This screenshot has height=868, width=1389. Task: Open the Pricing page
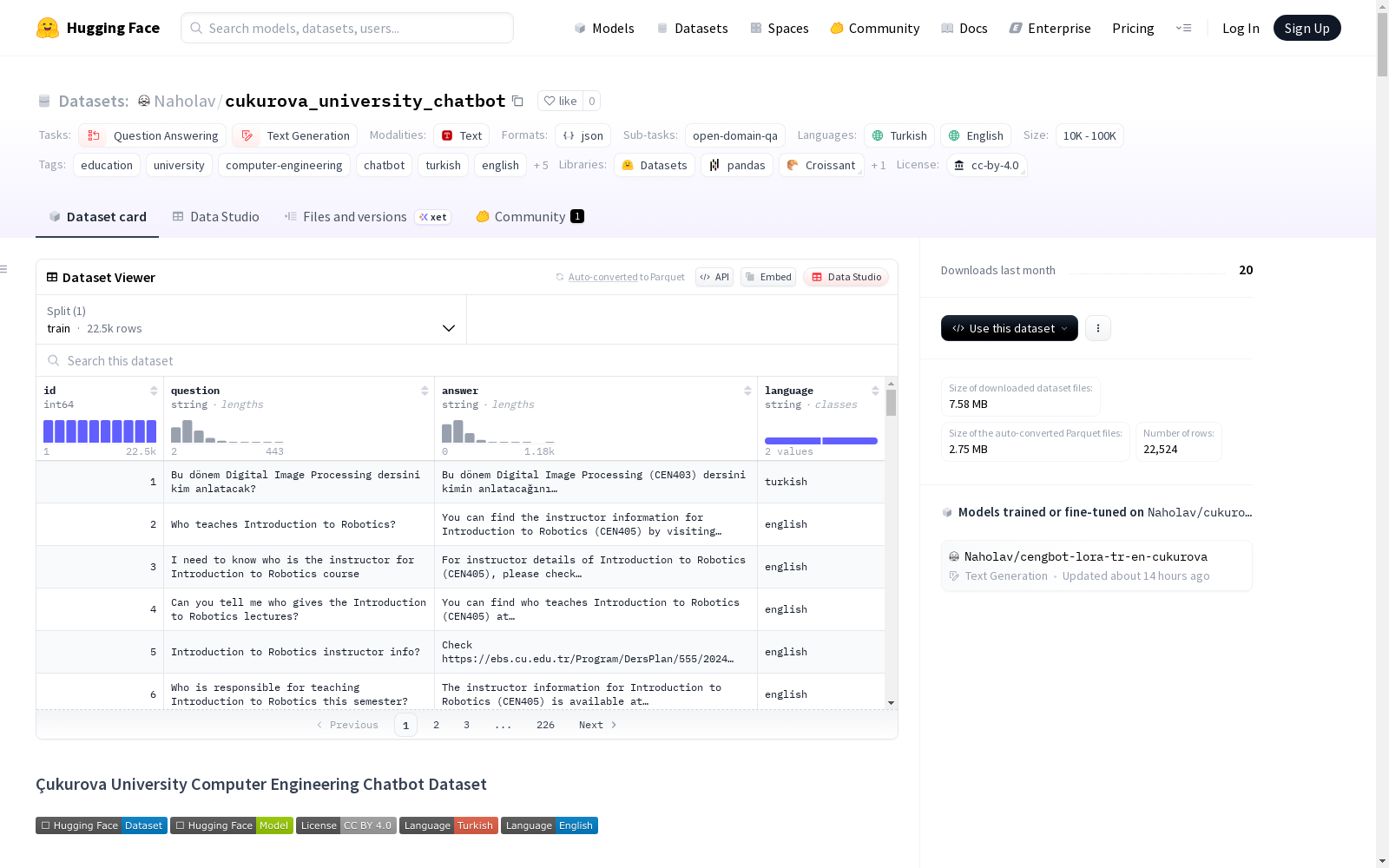pyautogui.click(x=1133, y=28)
